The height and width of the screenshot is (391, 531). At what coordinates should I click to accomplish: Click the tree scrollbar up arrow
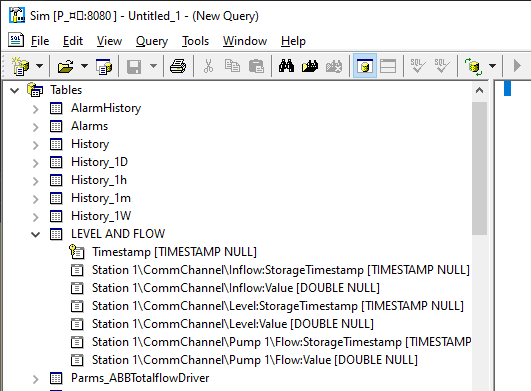click(x=479, y=90)
